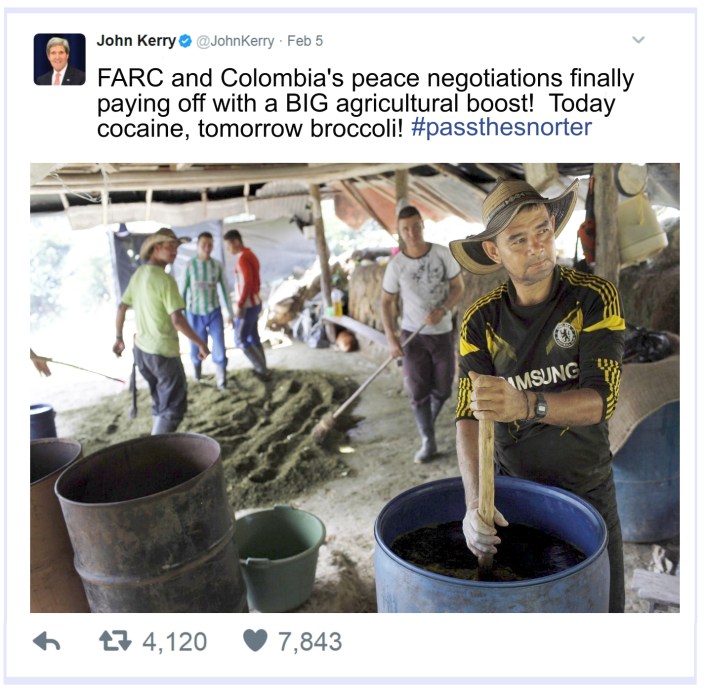
Task: Click the blue plastic barrel in the photo
Action: coord(491,545)
